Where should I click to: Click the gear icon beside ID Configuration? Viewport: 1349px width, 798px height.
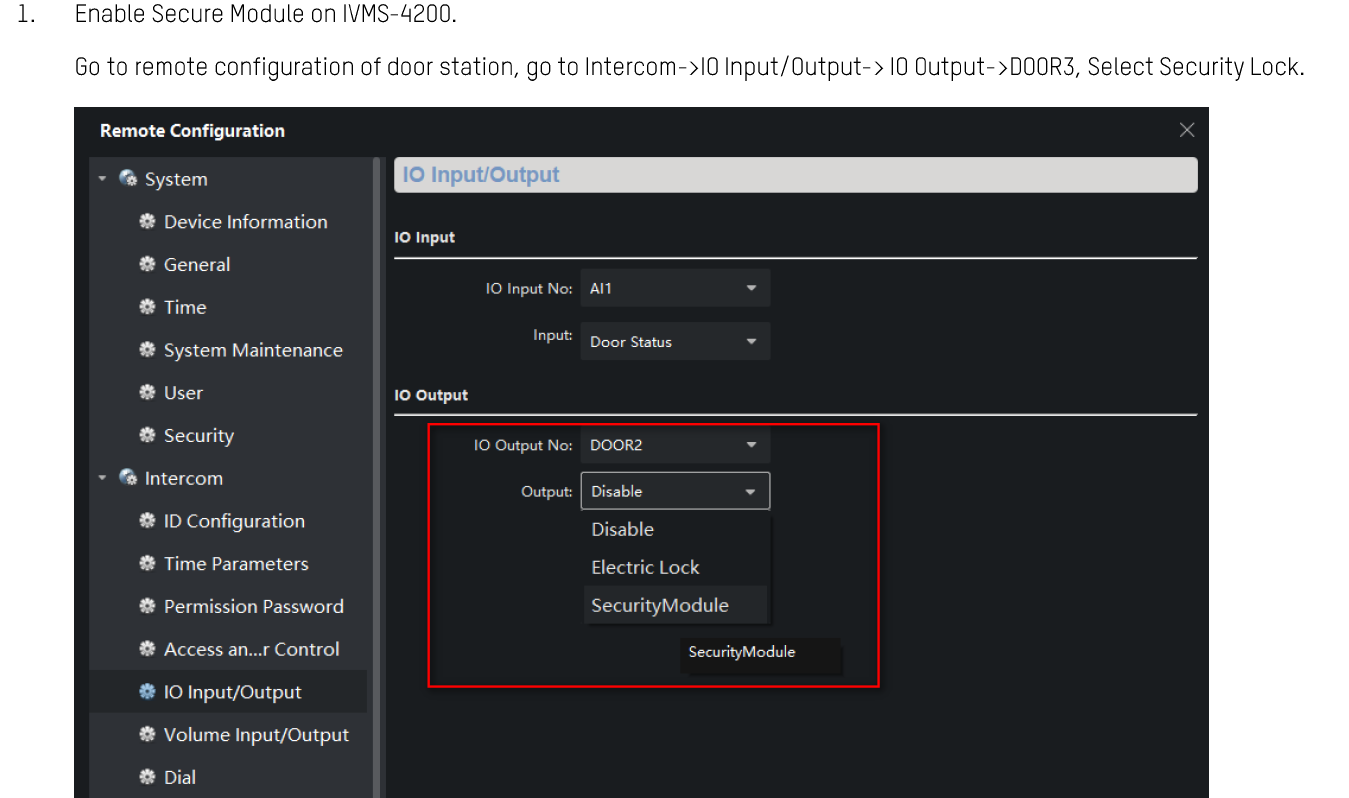[147, 521]
